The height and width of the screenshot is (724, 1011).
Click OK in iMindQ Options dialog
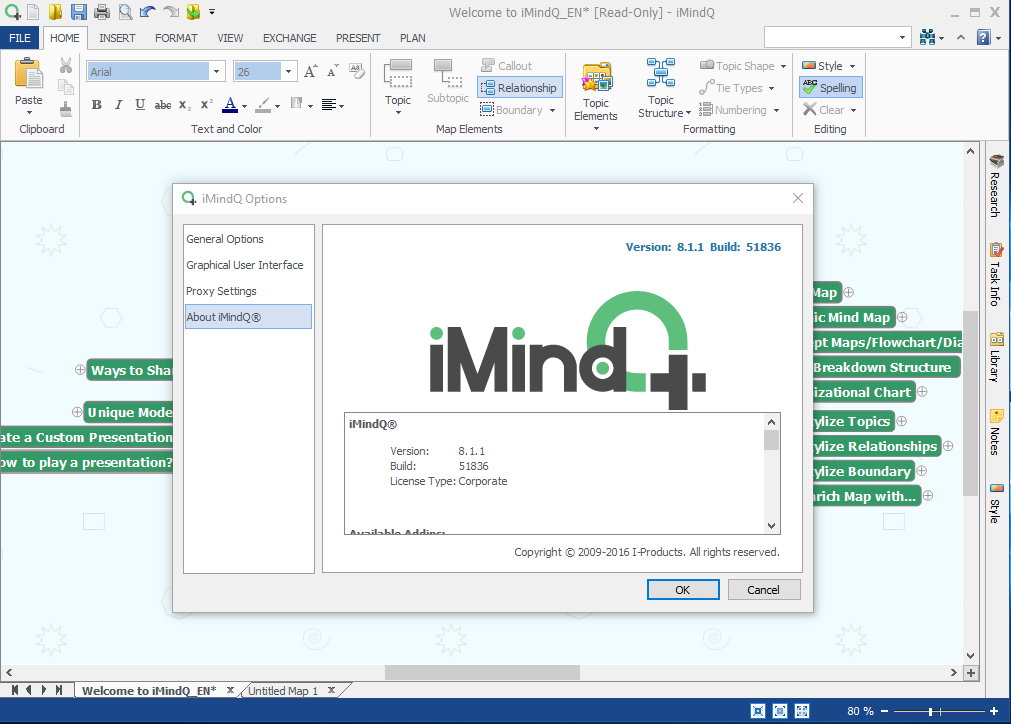click(683, 589)
